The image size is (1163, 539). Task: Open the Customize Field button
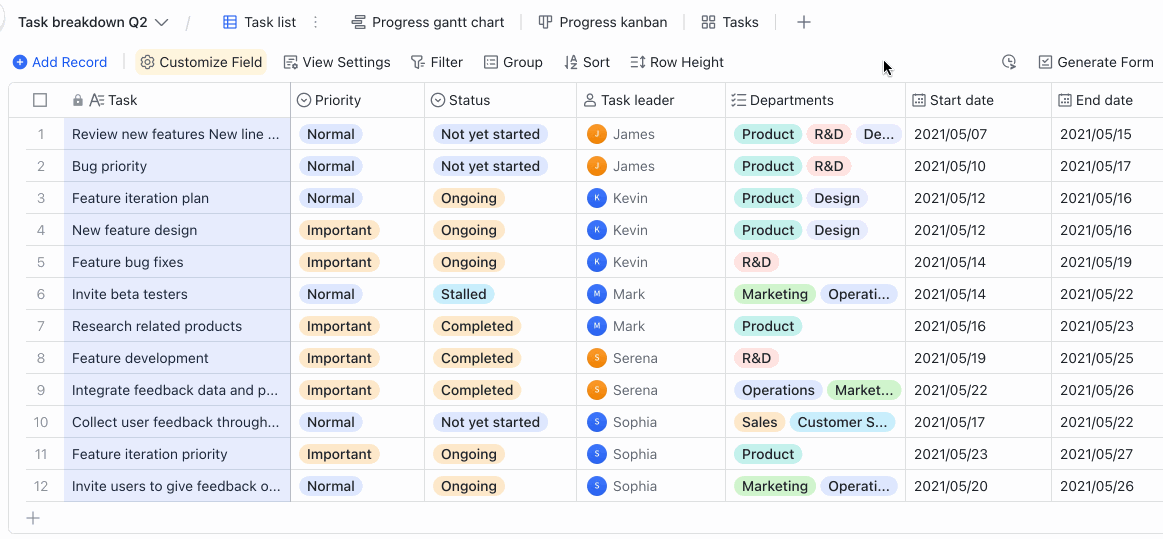tap(201, 62)
